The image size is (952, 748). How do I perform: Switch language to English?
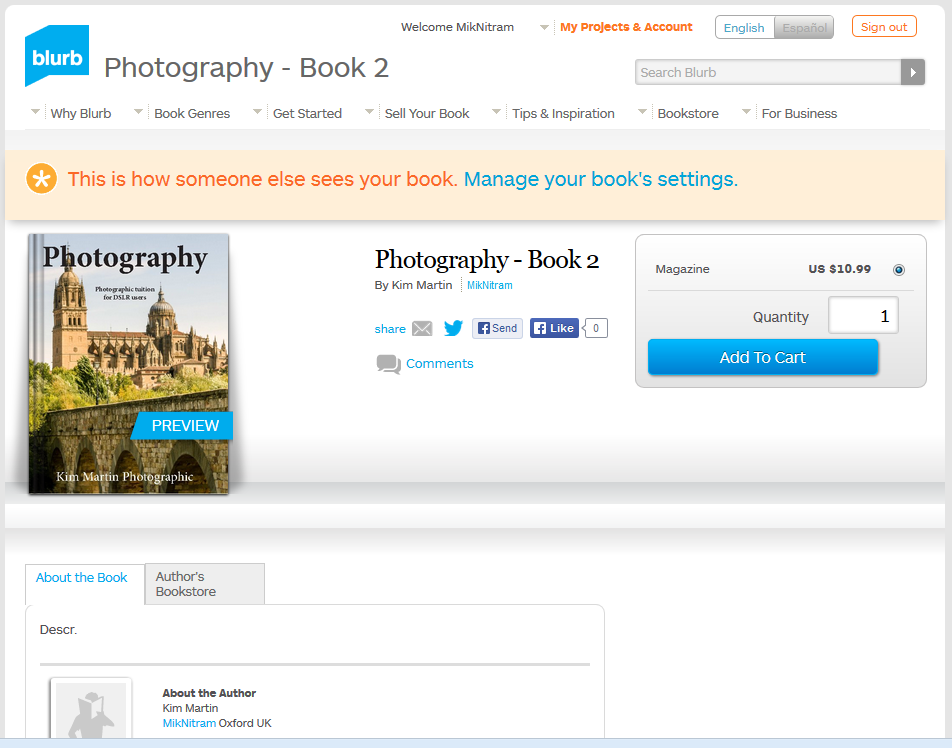744,27
